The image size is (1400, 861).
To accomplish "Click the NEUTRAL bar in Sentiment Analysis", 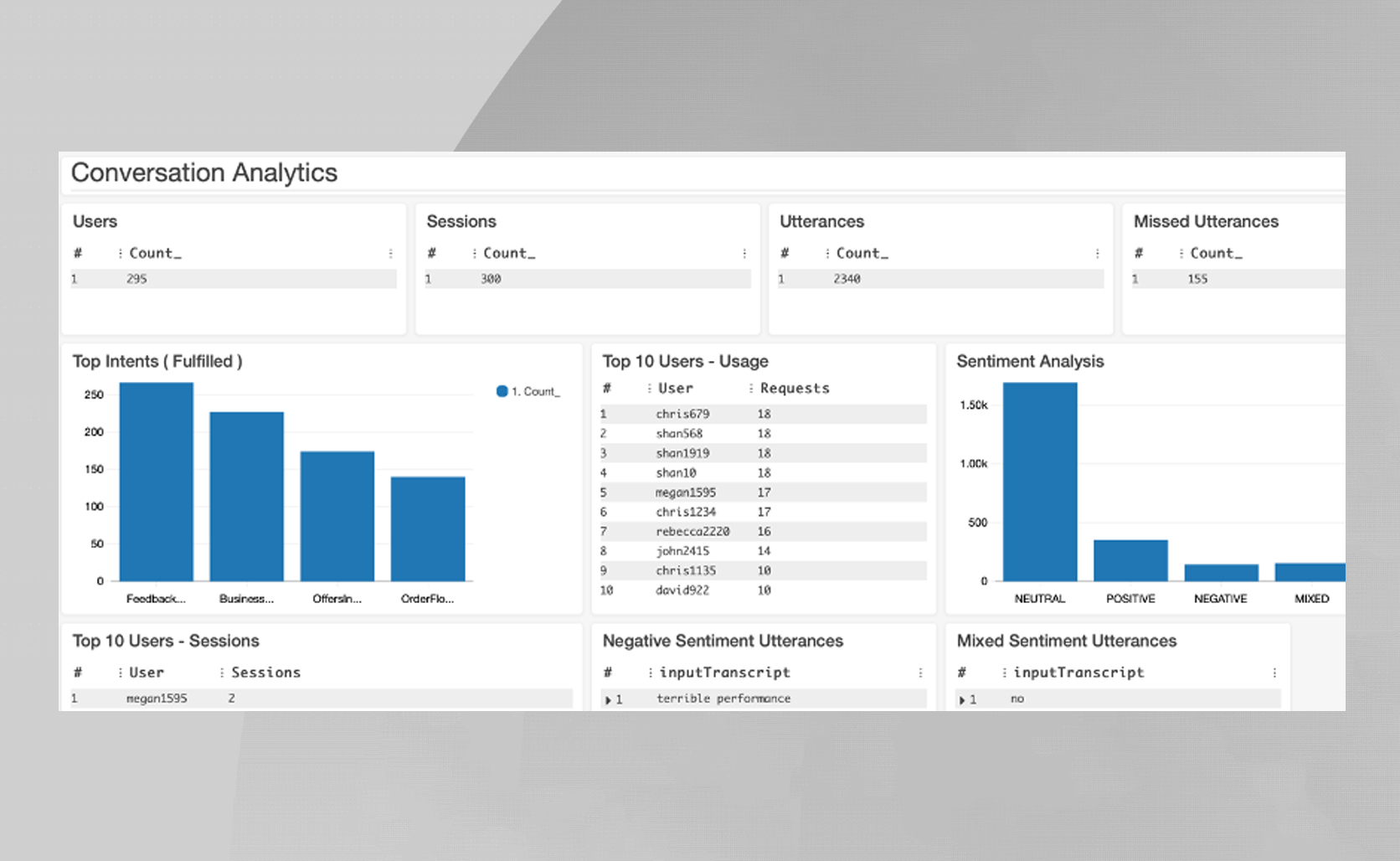I will 1040,482.
